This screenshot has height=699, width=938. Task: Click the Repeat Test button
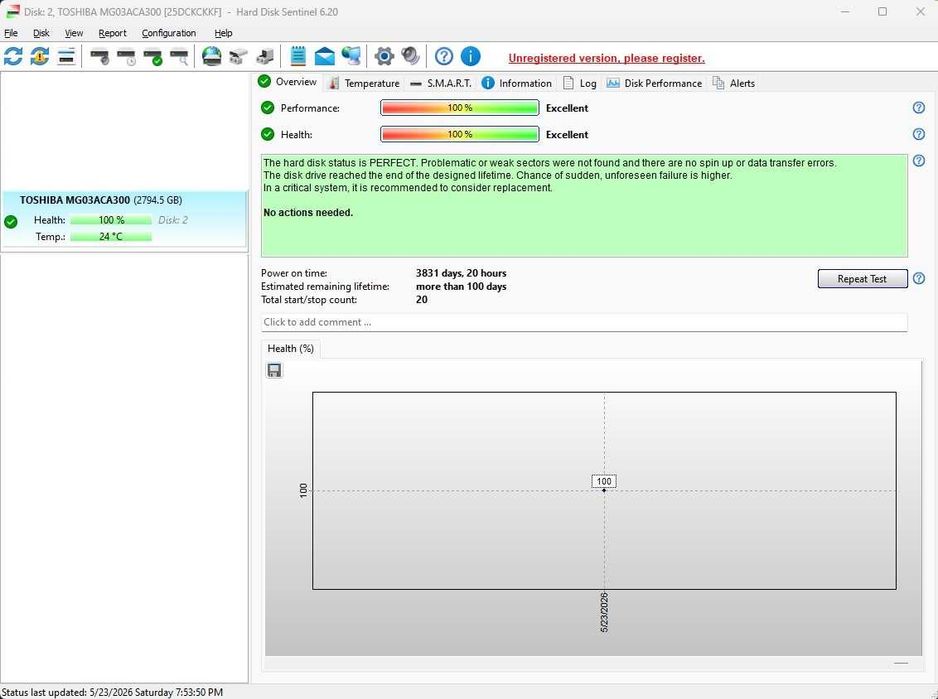point(862,279)
